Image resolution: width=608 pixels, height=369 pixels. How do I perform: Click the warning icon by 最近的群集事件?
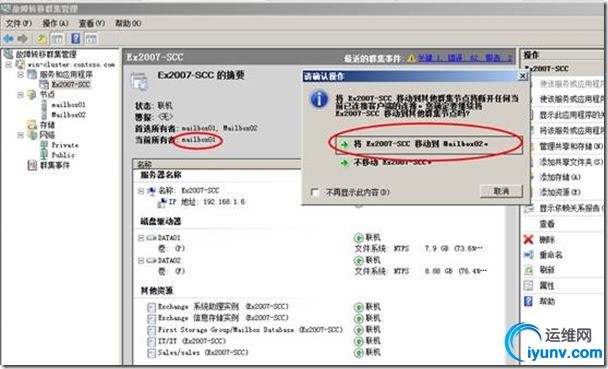[411, 58]
